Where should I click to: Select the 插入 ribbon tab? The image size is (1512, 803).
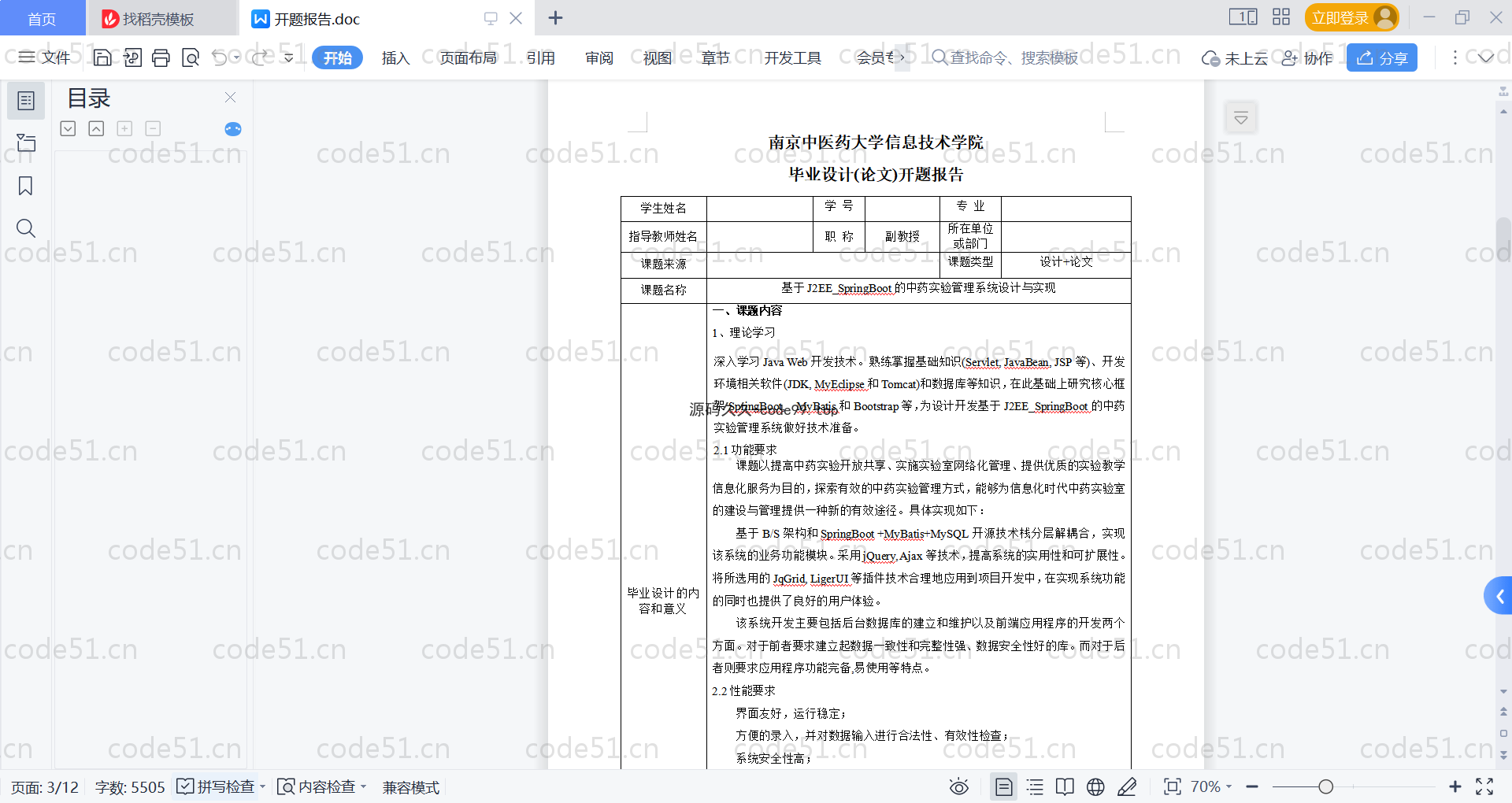click(x=395, y=57)
